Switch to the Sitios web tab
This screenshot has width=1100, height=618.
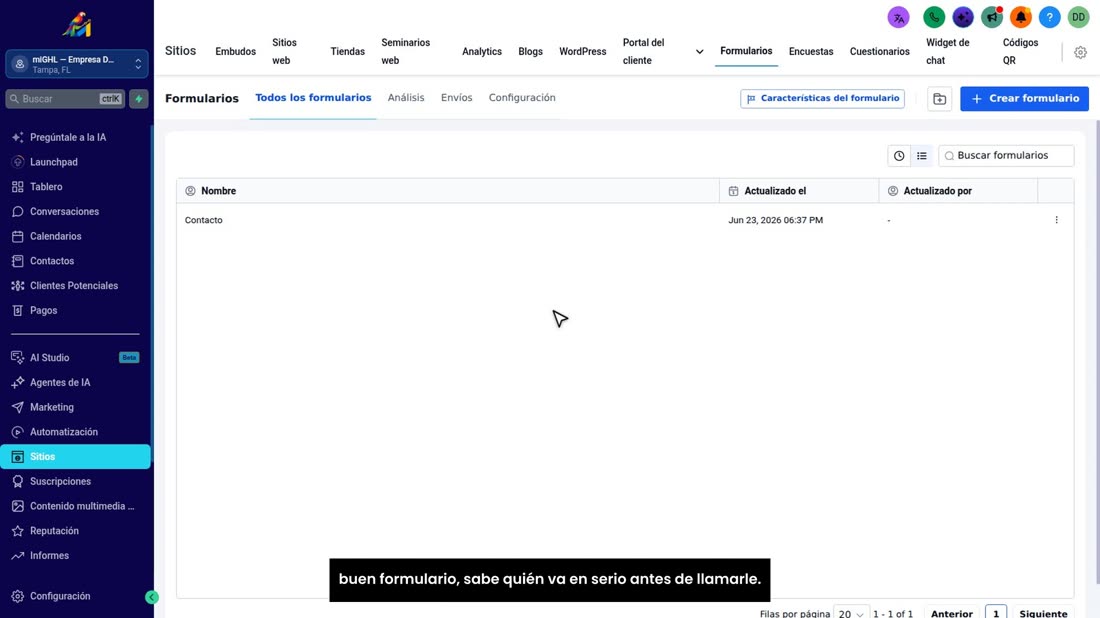[285, 52]
